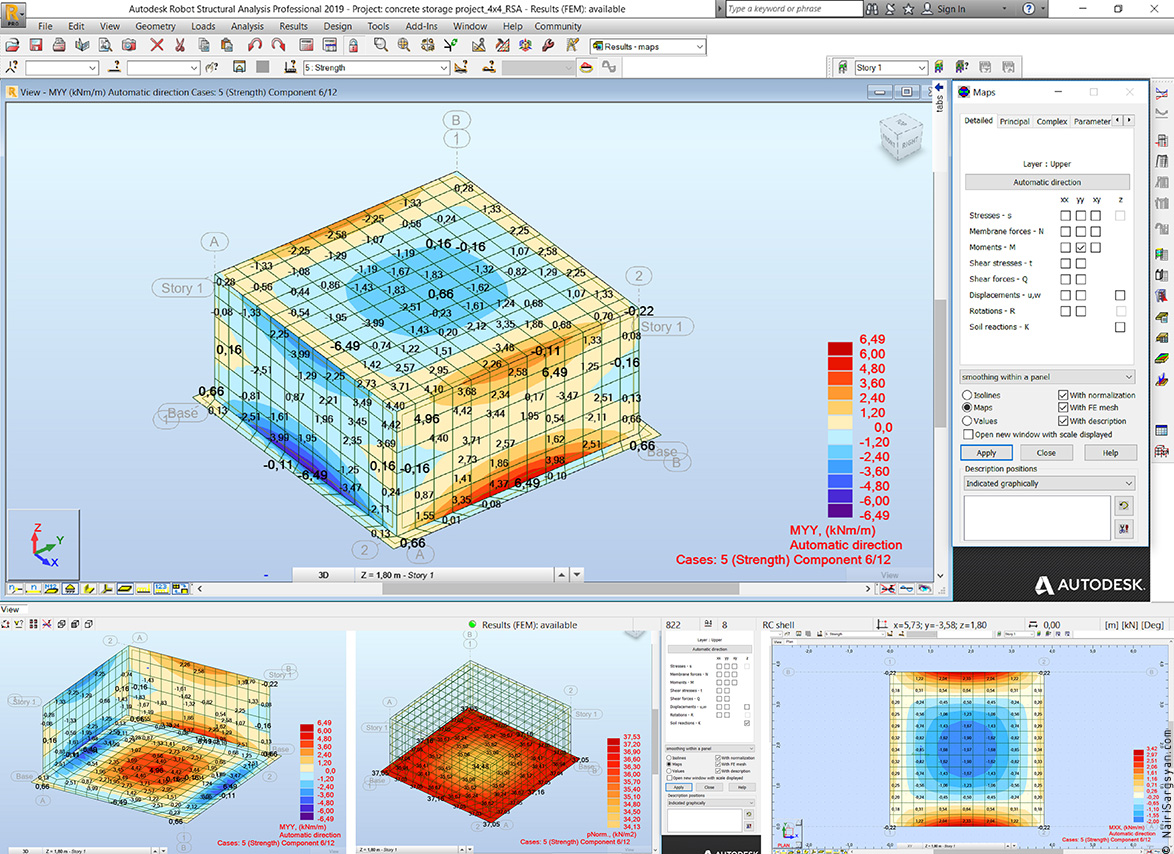
Task: Click the 3D view mode button
Action: tap(323, 575)
